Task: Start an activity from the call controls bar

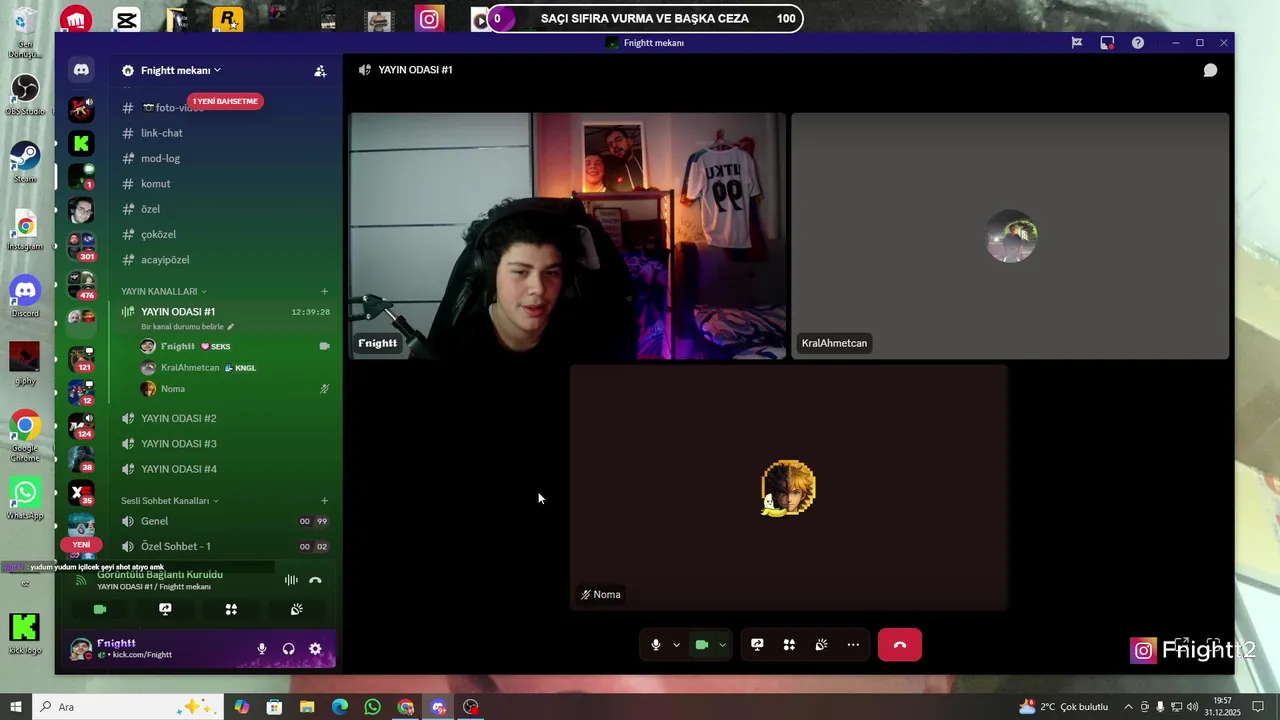Action: (x=789, y=645)
